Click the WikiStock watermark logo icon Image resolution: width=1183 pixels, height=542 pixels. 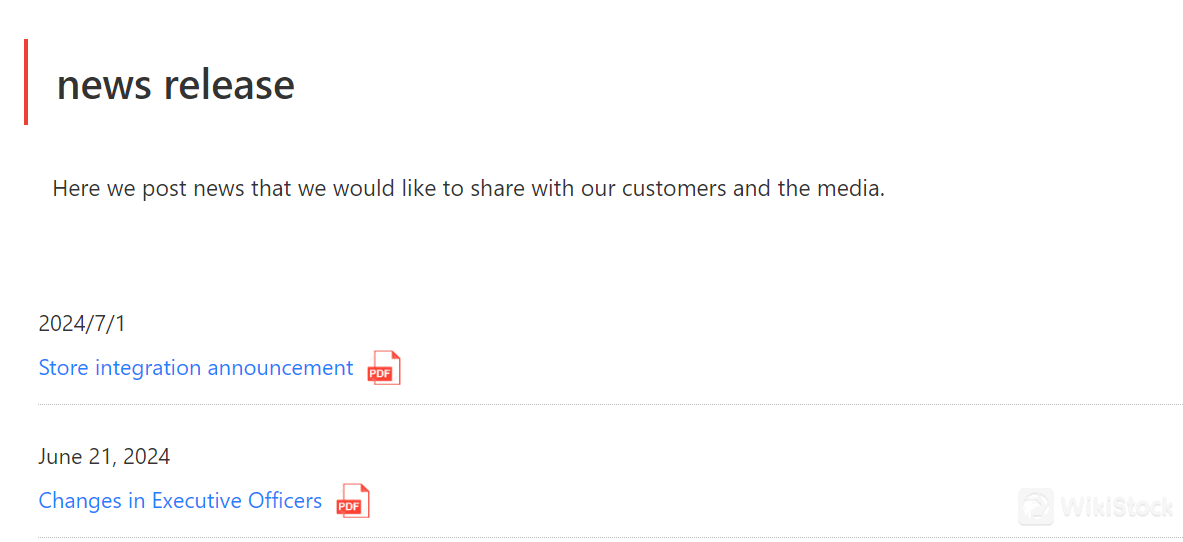[x=1036, y=507]
